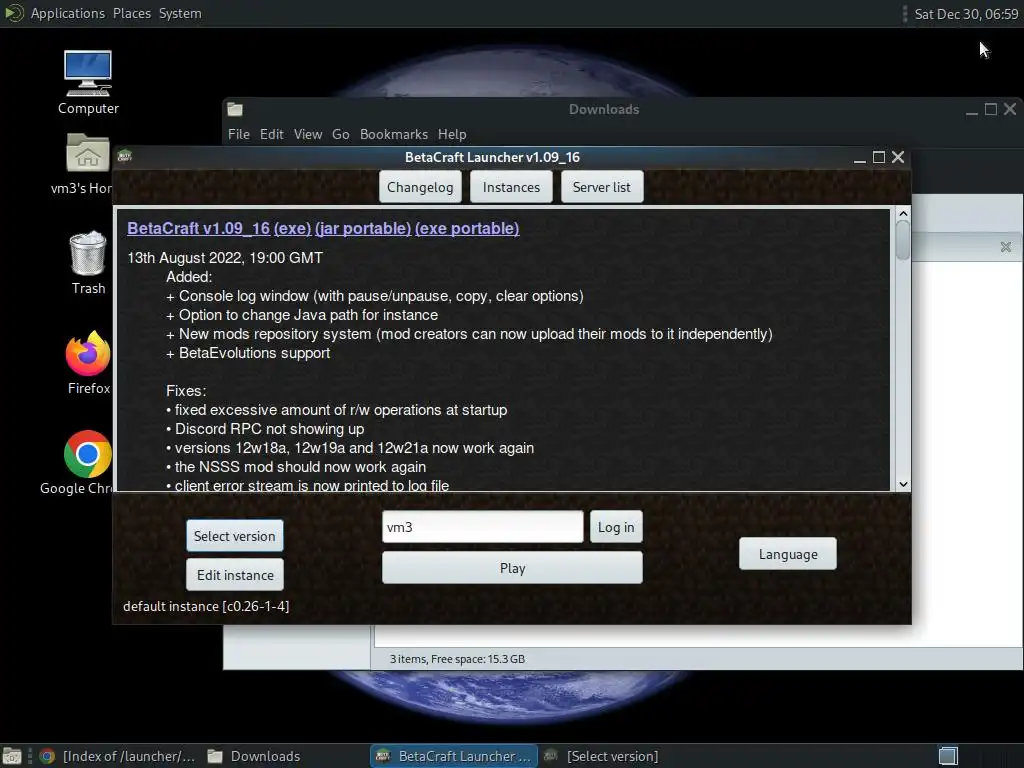Open the Server list tab
Image resolution: width=1024 pixels, height=768 pixels.
[601, 187]
